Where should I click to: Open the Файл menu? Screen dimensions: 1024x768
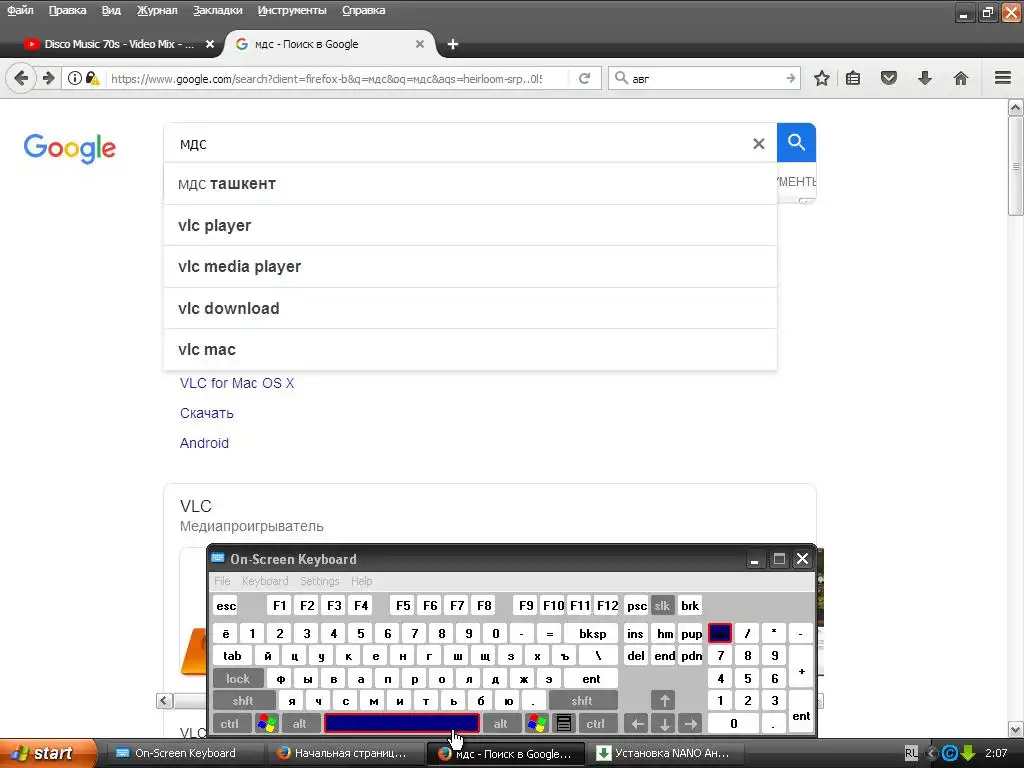coord(20,10)
